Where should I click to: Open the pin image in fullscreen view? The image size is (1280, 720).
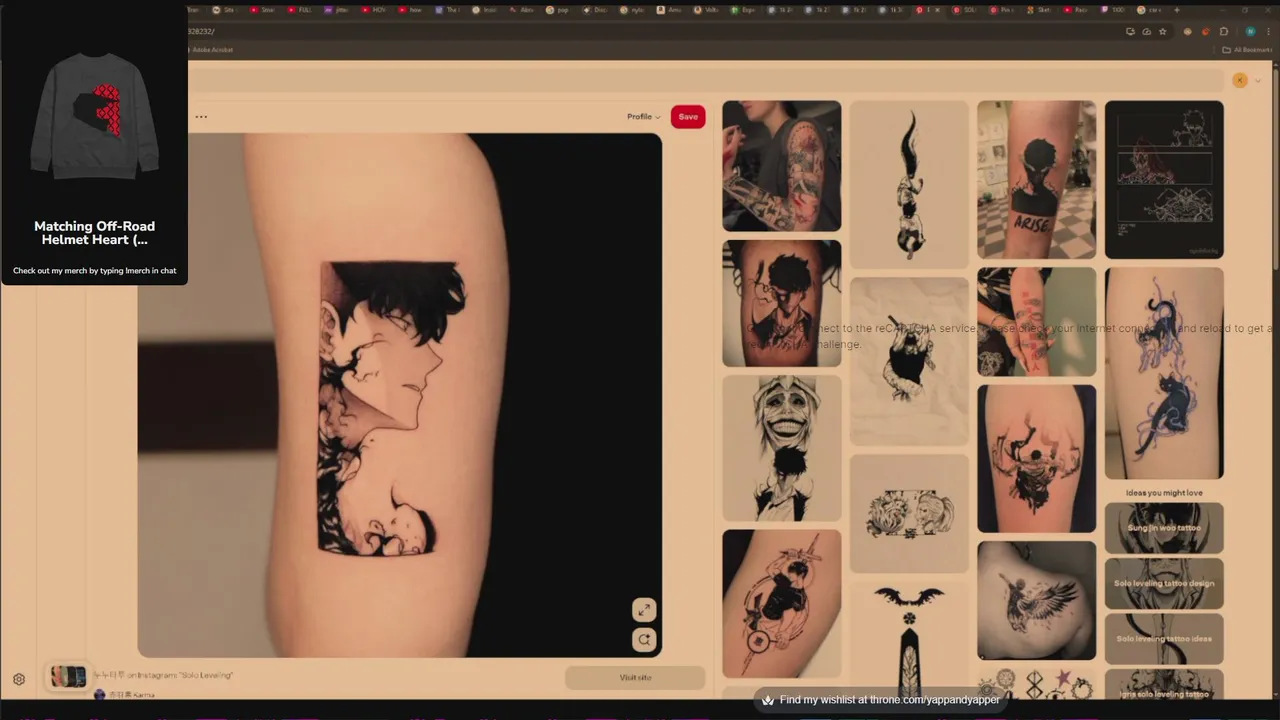644,610
